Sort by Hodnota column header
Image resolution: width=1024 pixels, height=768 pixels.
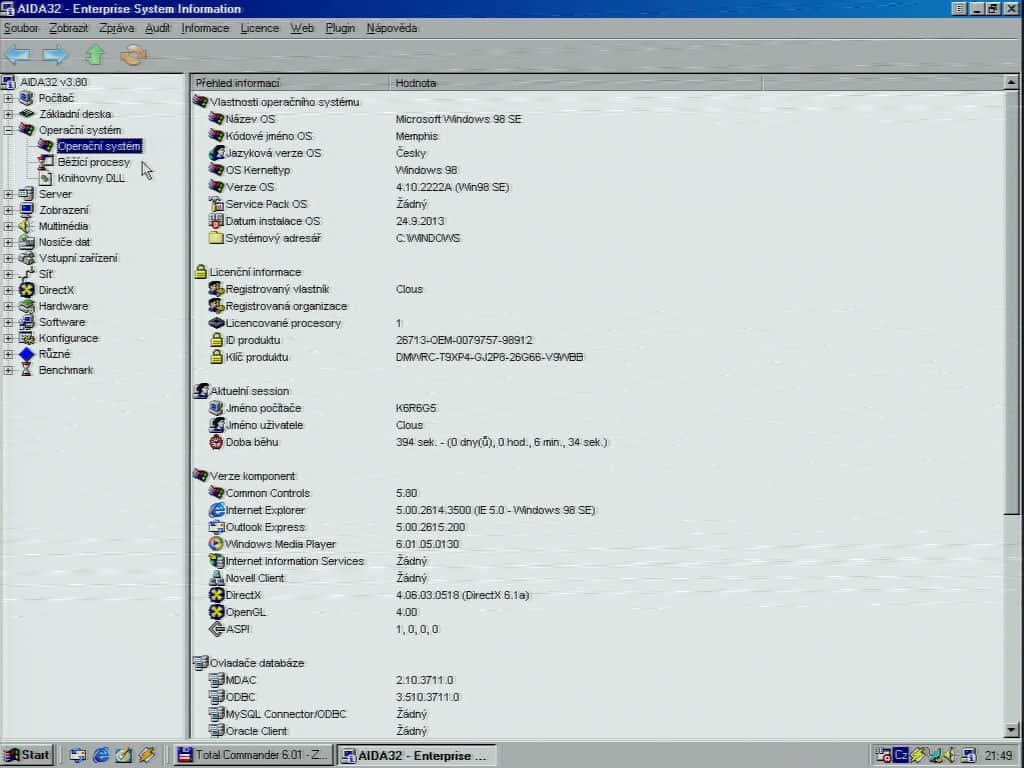[575, 83]
